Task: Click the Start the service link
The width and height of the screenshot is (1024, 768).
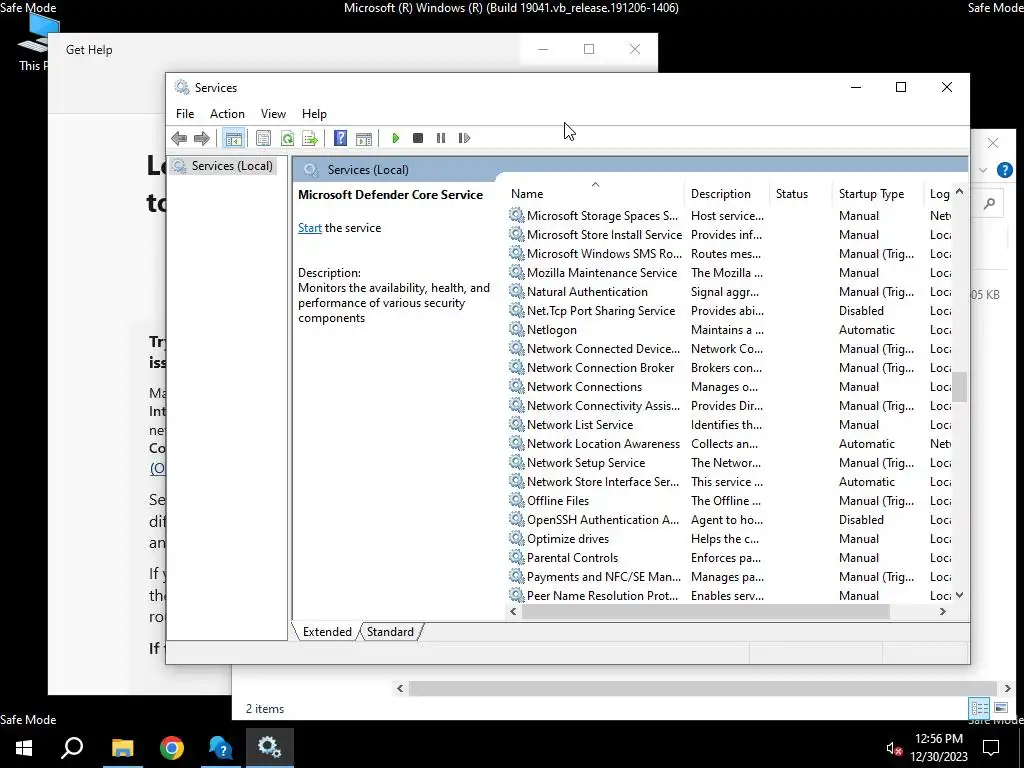Action: click(310, 228)
